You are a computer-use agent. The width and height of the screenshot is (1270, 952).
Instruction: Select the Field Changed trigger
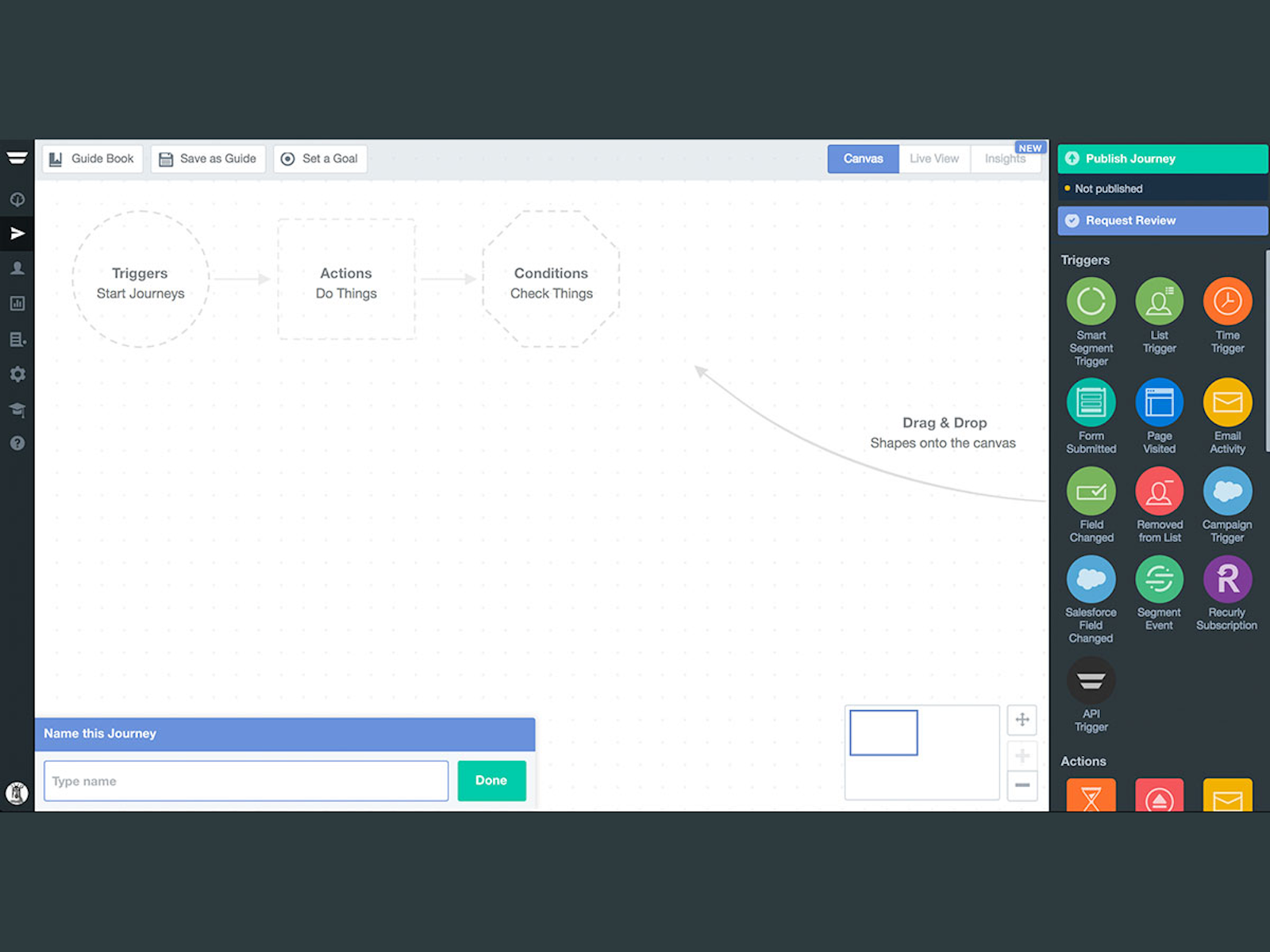[1091, 492]
